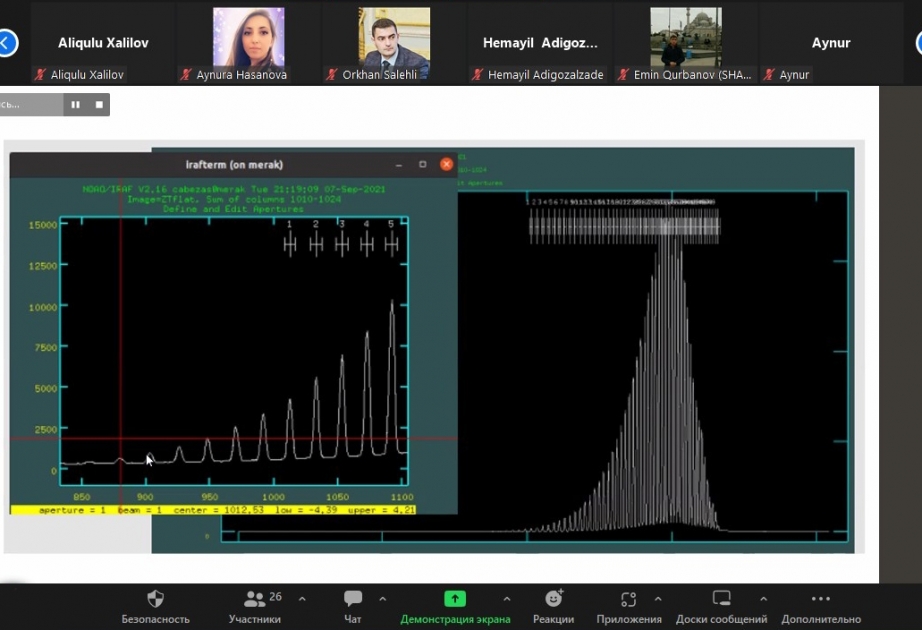Viewport: 922px width, 630px height.
Task: Open the Chat bubble icon
Action: pos(353,599)
